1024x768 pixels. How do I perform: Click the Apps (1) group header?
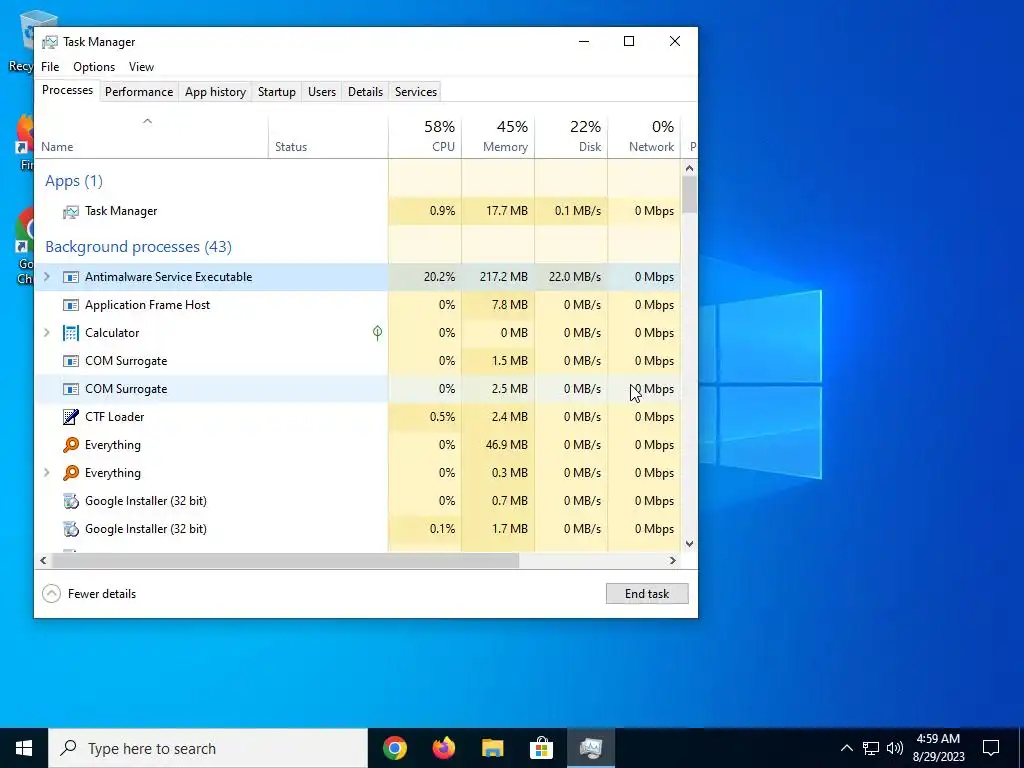(74, 181)
